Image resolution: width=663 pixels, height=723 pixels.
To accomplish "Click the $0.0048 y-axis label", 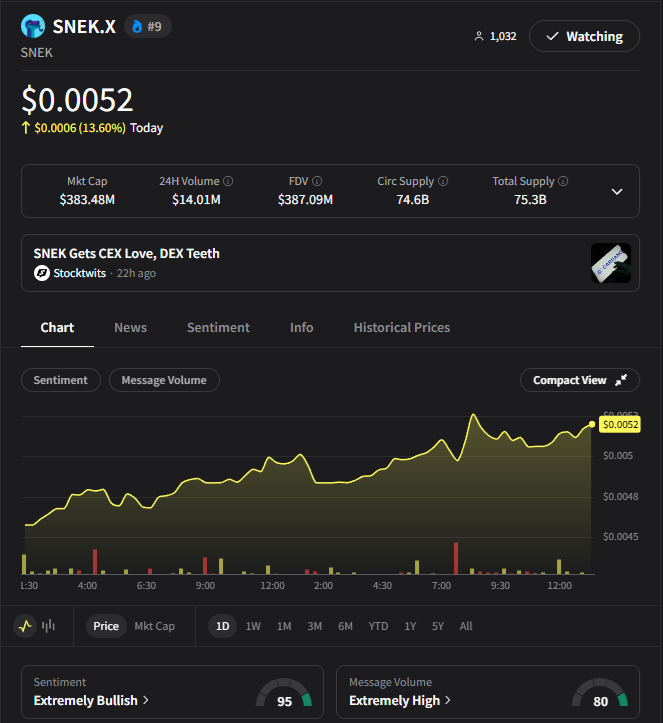I will coord(621,497).
